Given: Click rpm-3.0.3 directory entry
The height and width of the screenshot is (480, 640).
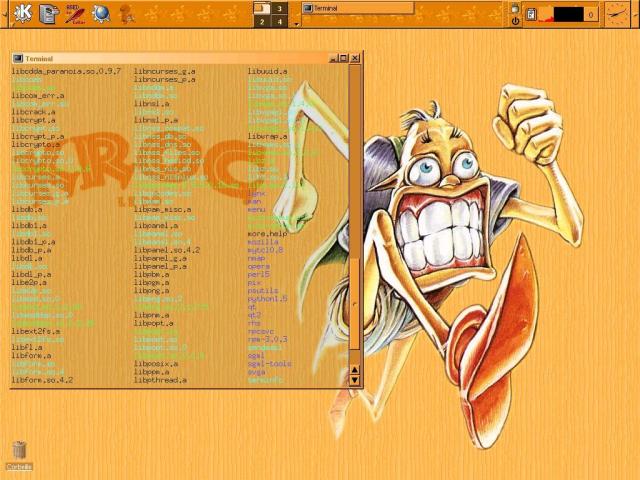Looking at the screenshot, I should pos(267,340).
